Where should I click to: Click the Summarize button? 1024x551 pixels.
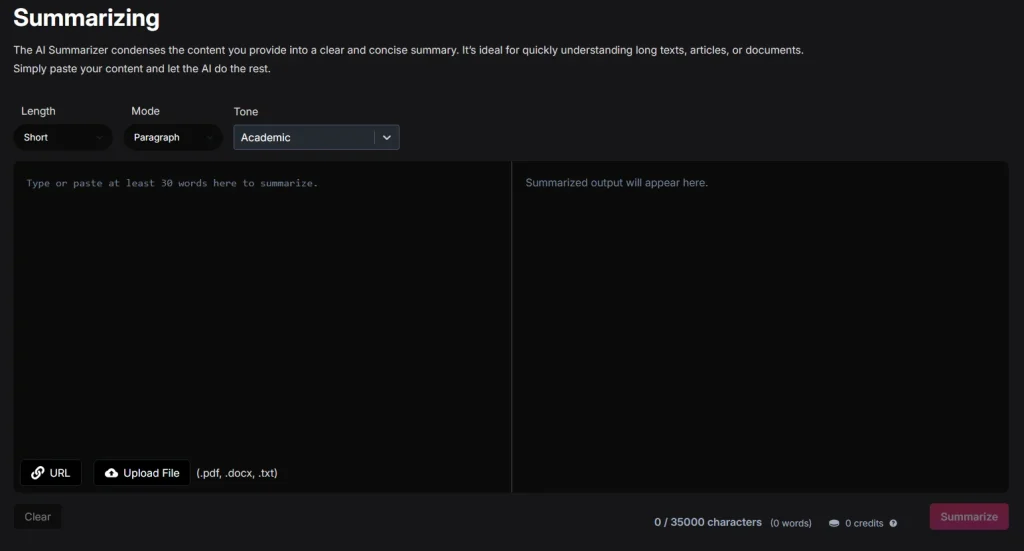tap(969, 516)
